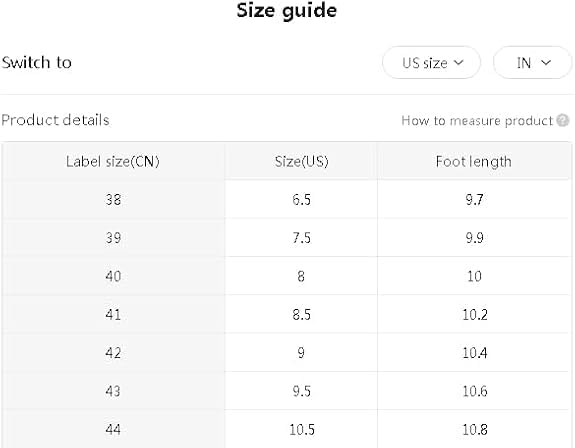Click the Product details label
The width and height of the screenshot is (575, 448).
click(55, 120)
